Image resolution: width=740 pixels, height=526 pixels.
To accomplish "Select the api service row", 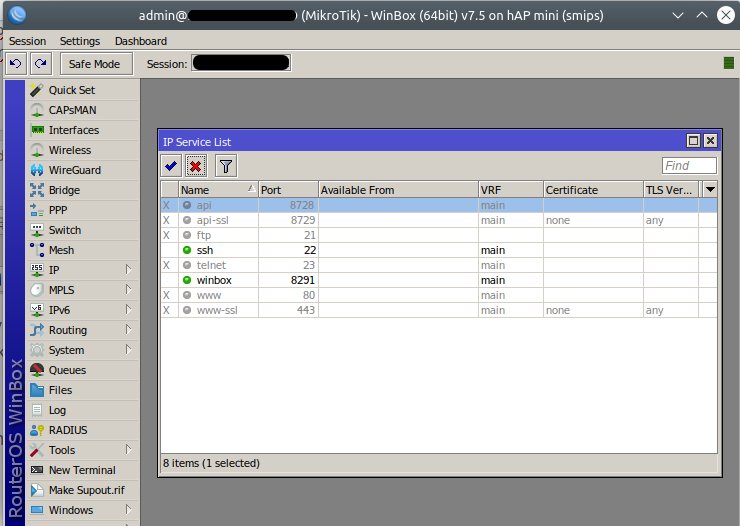I will pyautogui.click(x=439, y=205).
